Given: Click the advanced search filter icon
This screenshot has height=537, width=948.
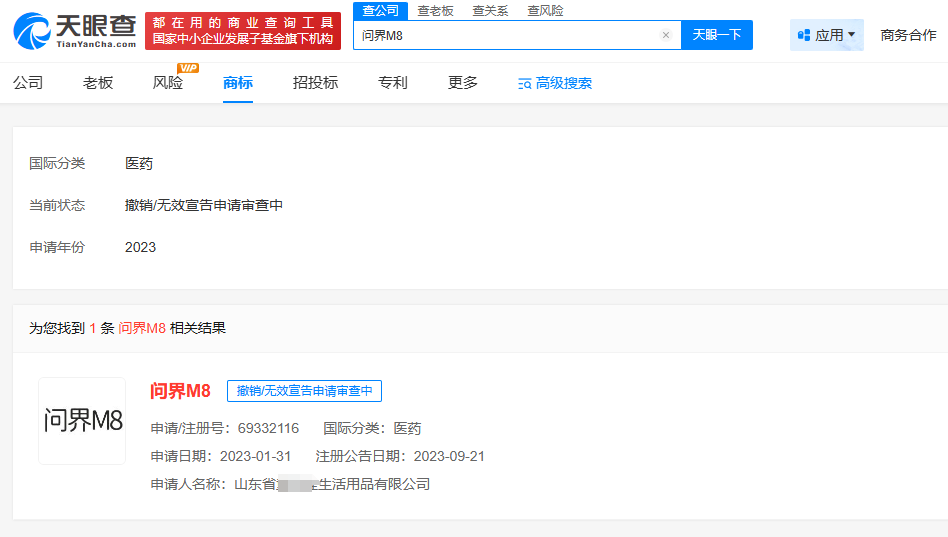Looking at the screenshot, I should [x=525, y=83].
